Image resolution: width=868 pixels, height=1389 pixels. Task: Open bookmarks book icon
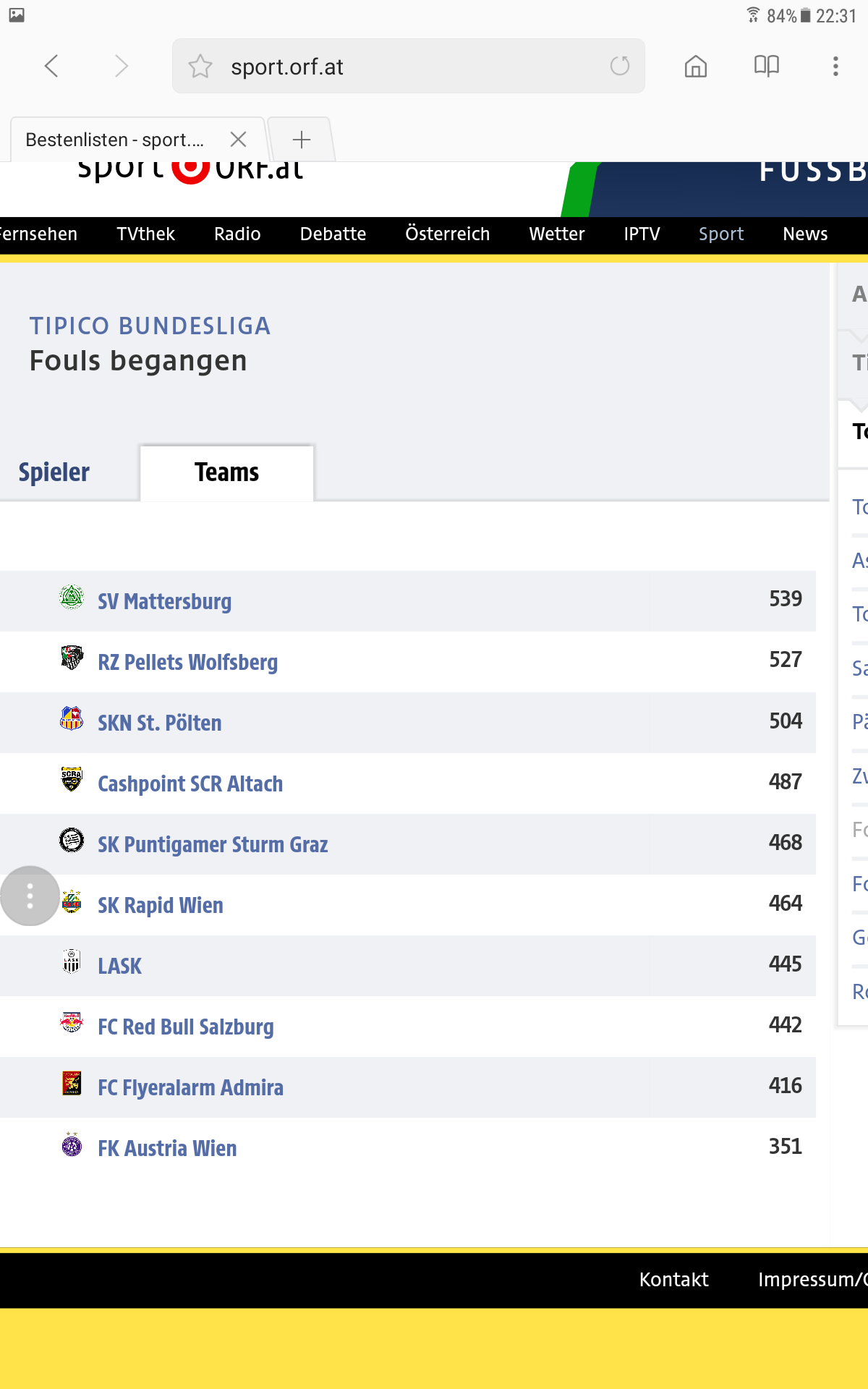(x=766, y=66)
